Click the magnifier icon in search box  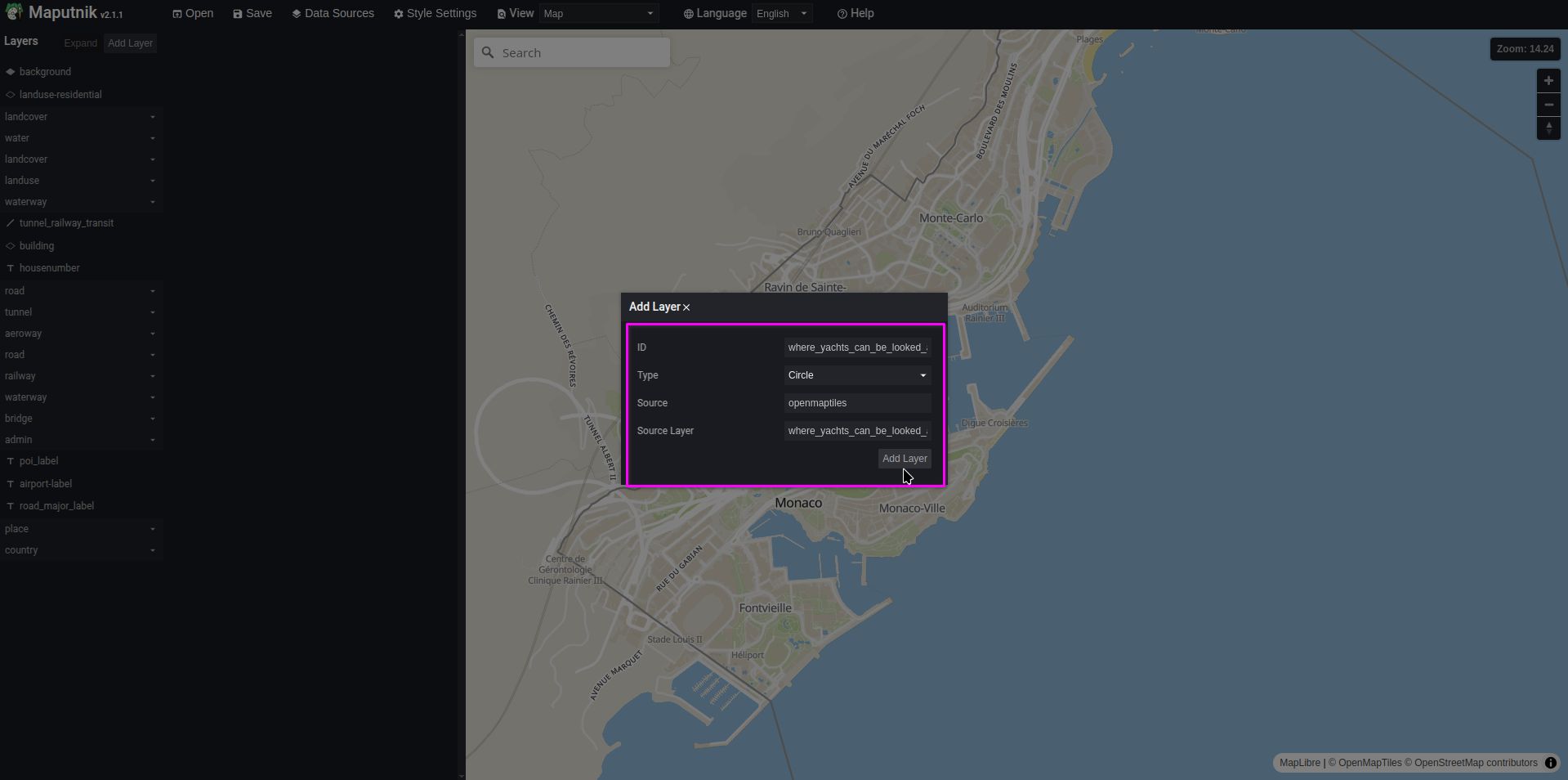tap(488, 52)
